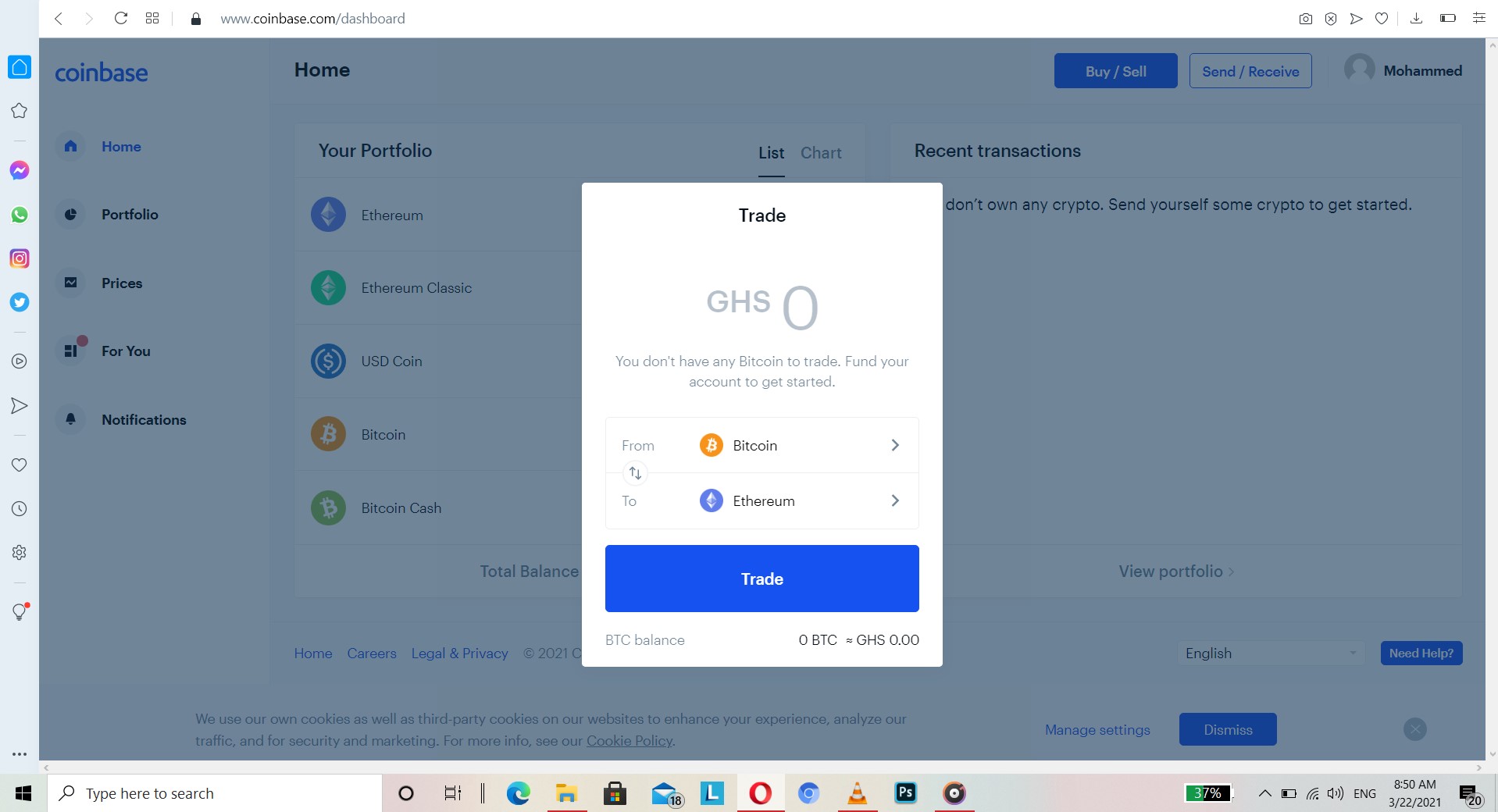The image size is (1498, 812).
Task: Open the Home sidebar icon
Action: (x=70, y=146)
